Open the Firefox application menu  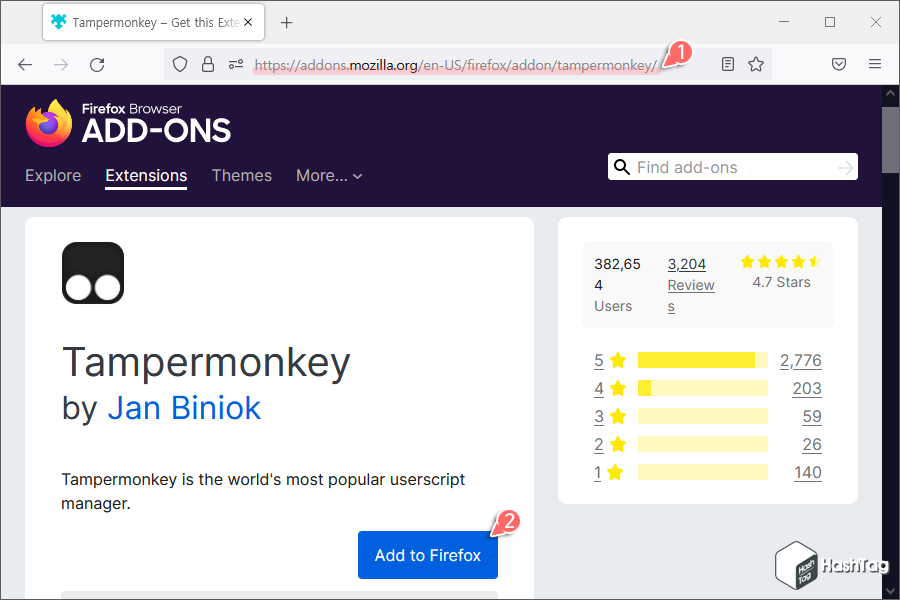[875, 63]
